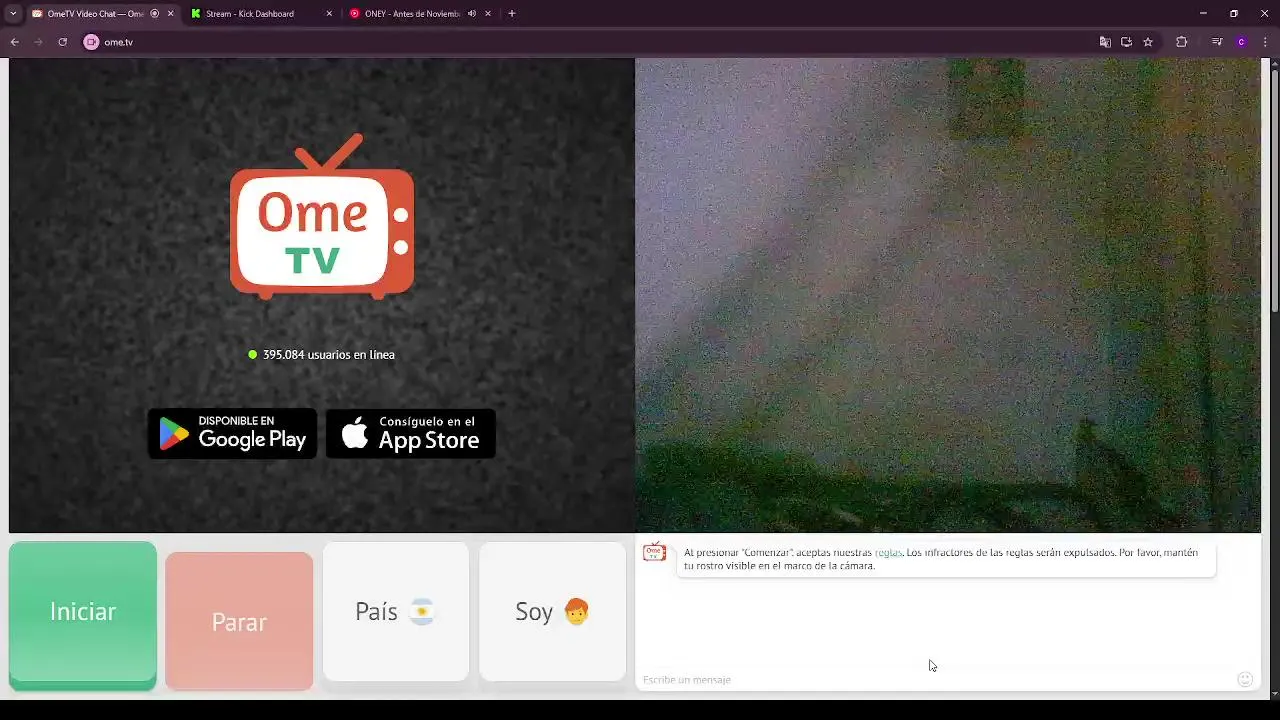Open the browser extensions puzzle icon
This screenshot has height=720, width=1280.
1181,42
